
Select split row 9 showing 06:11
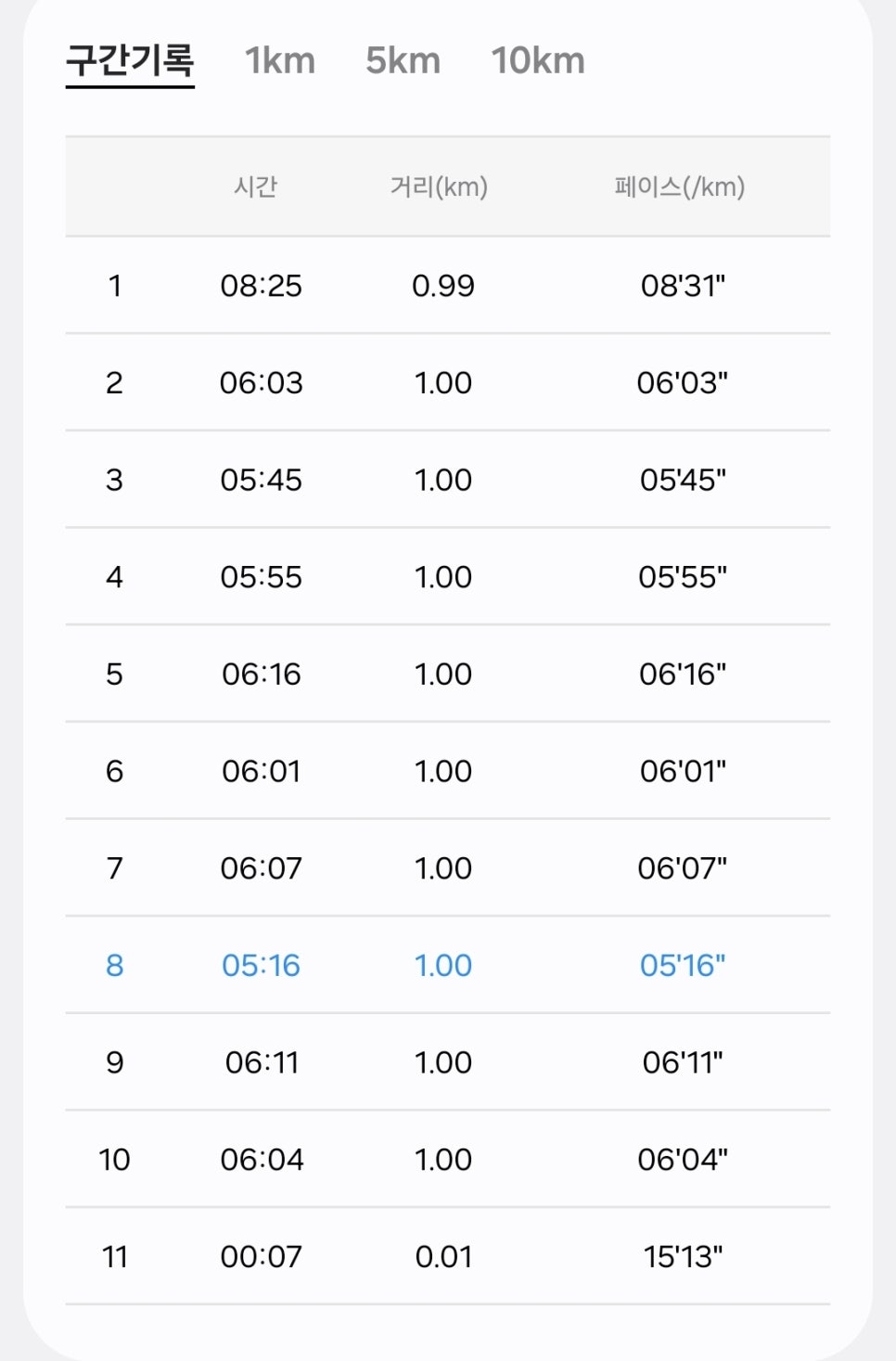coord(448,1062)
